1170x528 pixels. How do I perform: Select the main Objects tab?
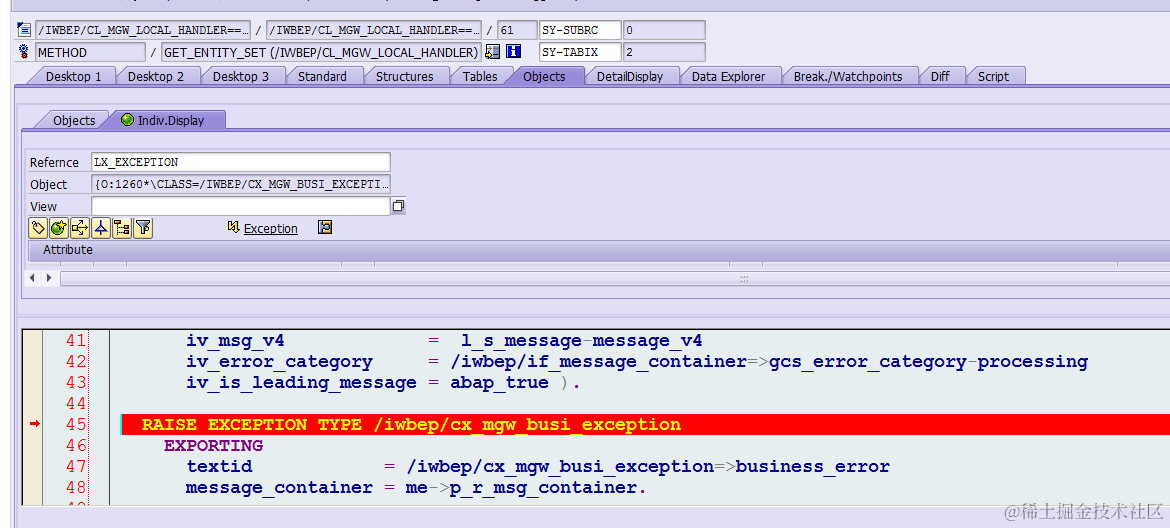544,76
